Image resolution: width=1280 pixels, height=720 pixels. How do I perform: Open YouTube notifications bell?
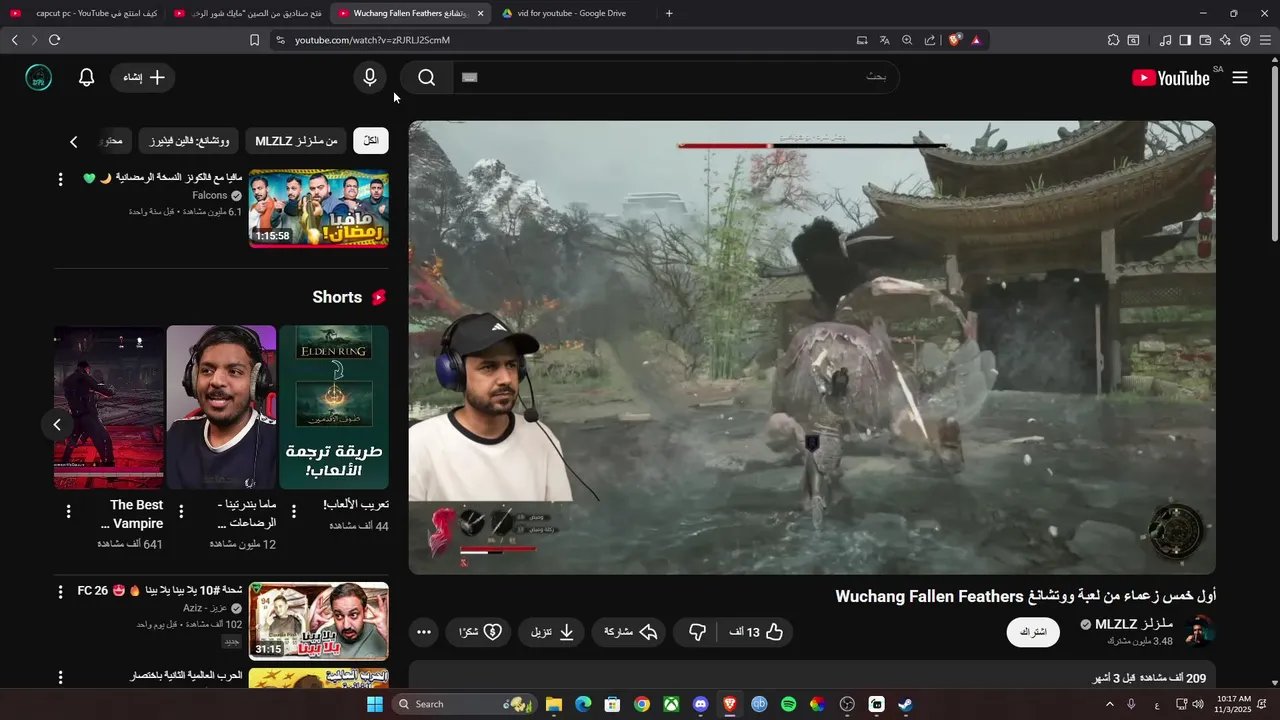[x=87, y=77]
